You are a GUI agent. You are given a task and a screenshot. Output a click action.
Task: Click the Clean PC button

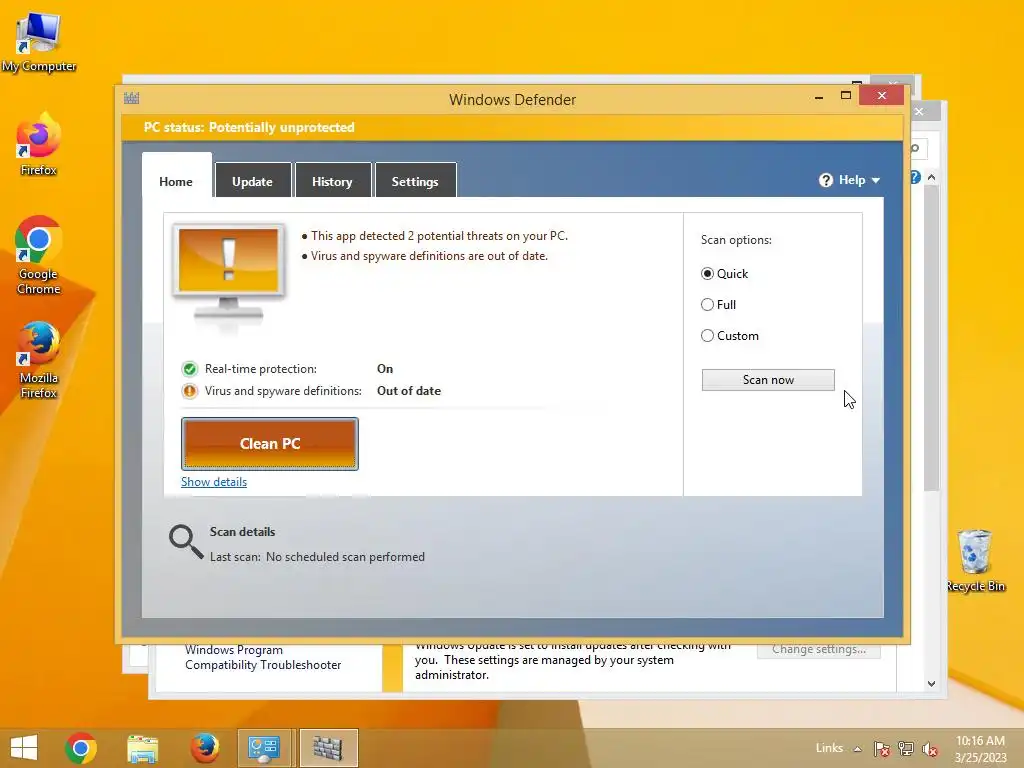270,444
